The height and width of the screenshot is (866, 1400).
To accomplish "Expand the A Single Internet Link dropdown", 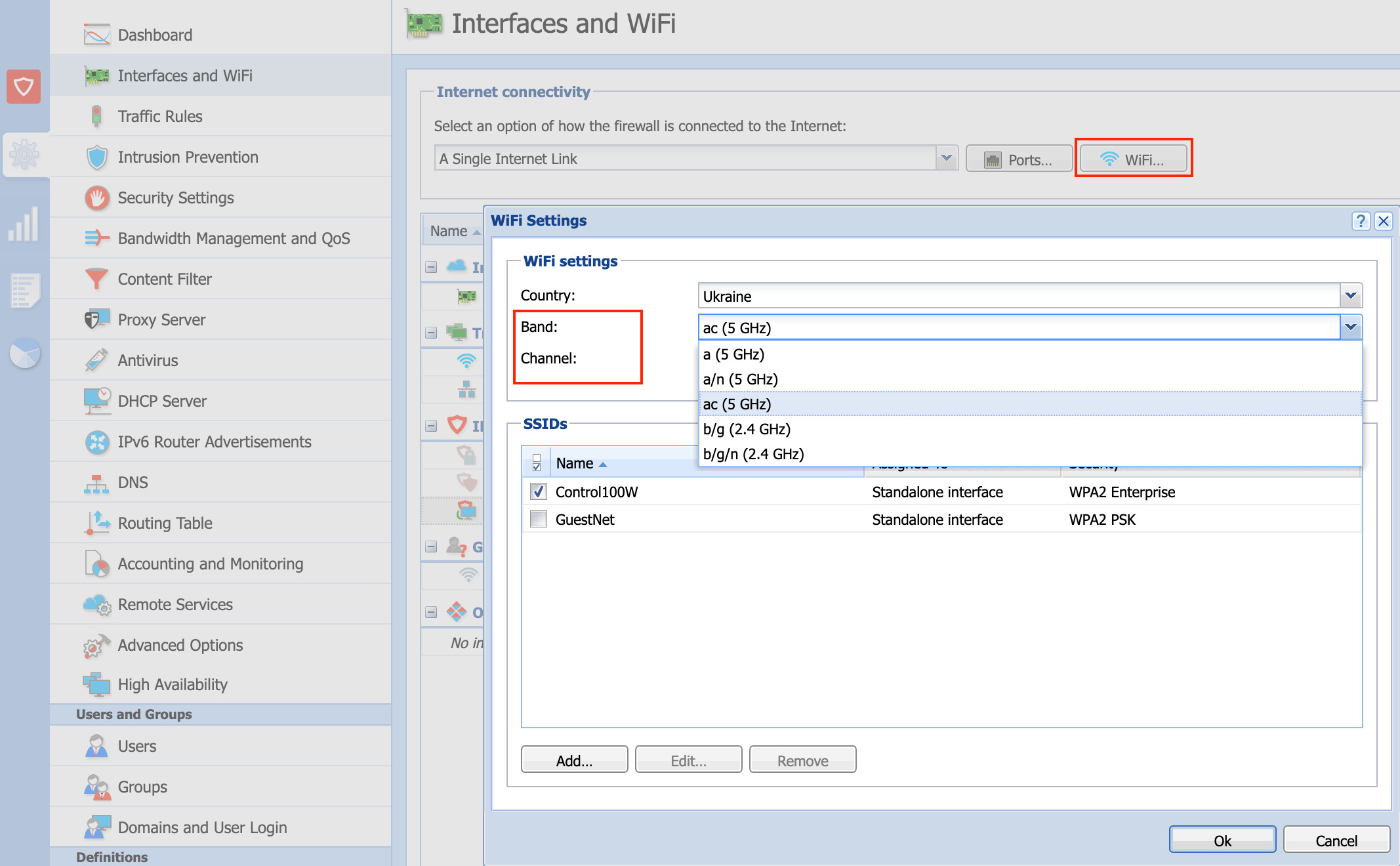I will [x=946, y=159].
